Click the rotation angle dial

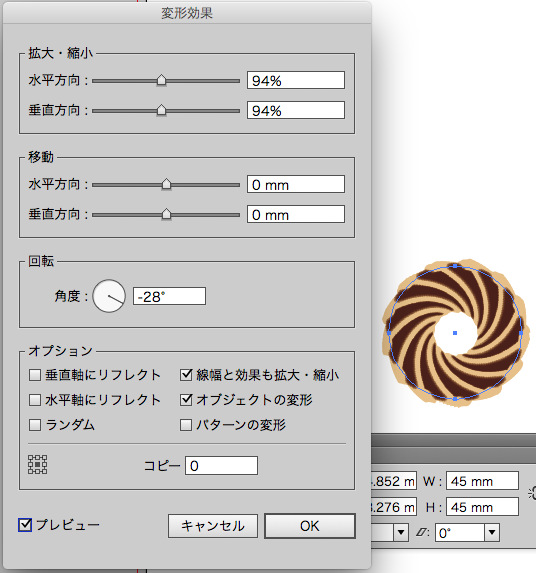tap(109, 296)
